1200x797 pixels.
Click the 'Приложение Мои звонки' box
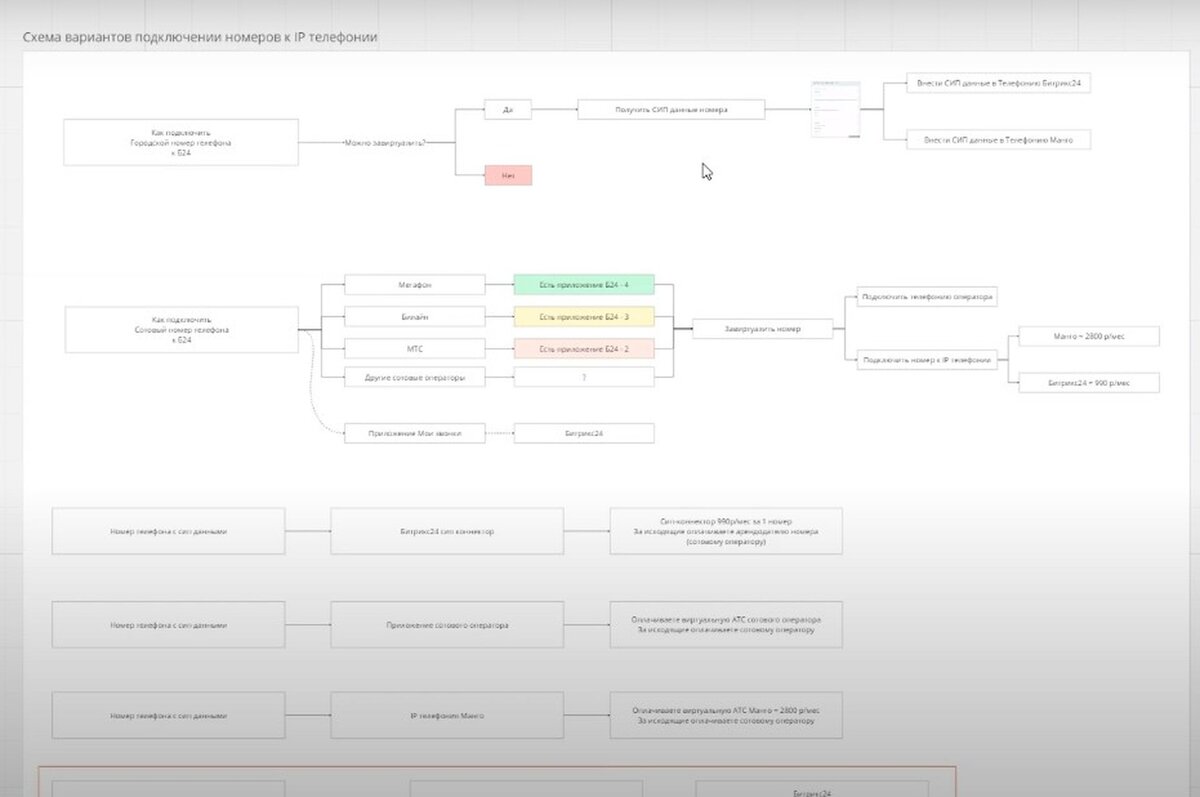(x=414, y=433)
